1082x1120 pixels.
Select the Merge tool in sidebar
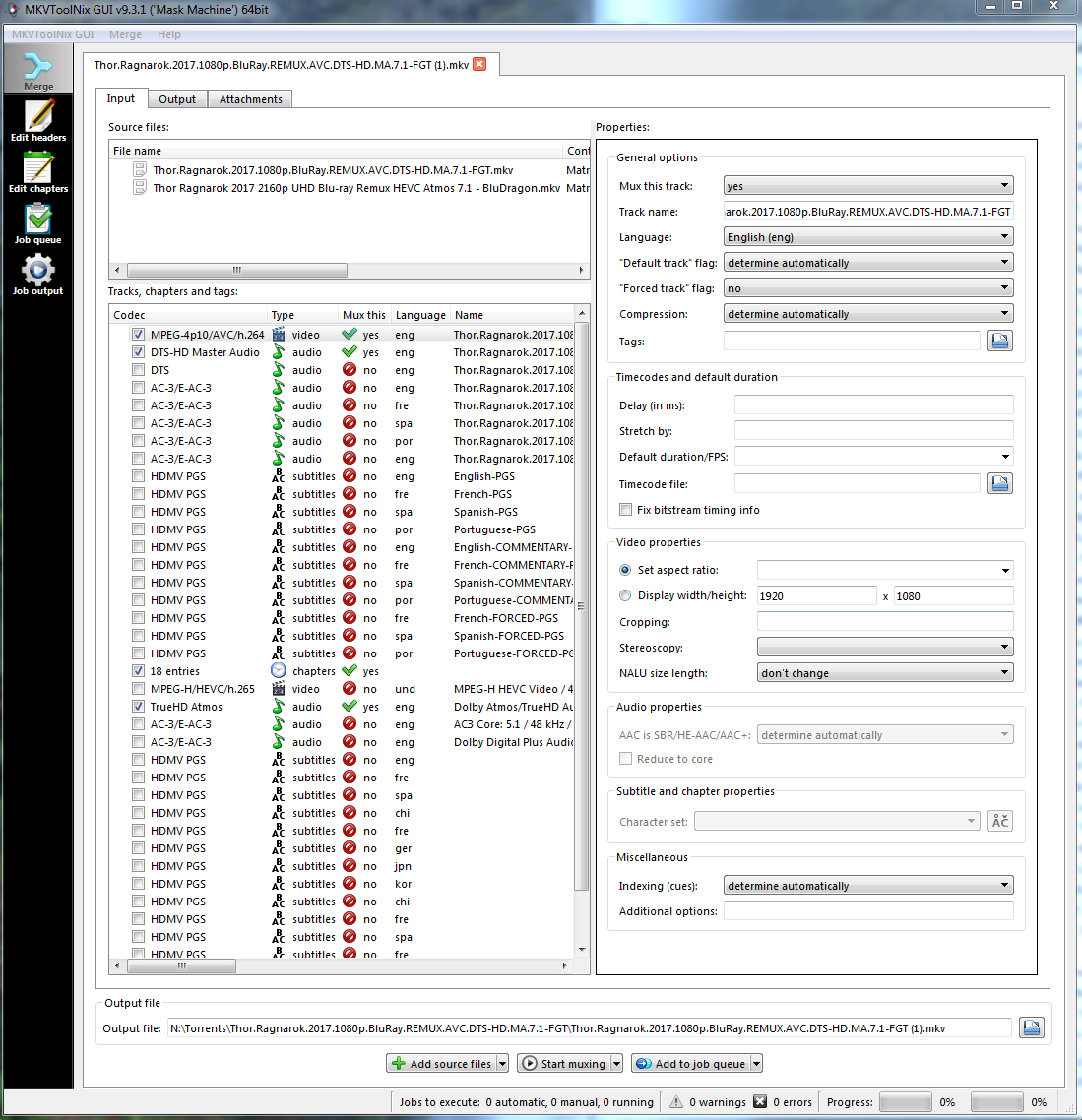click(x=38, y=70)
